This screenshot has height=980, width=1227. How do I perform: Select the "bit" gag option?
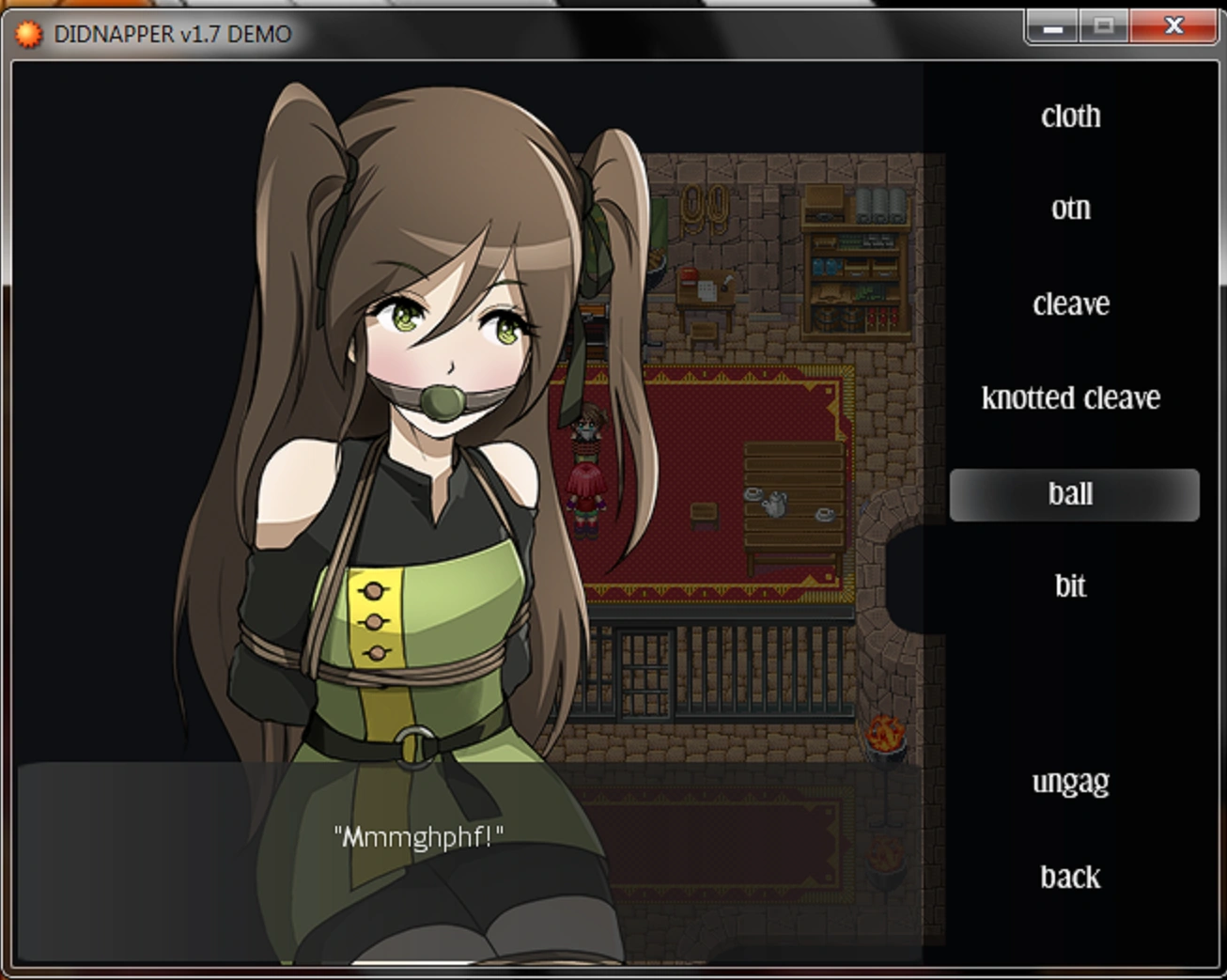point(1070,585)
